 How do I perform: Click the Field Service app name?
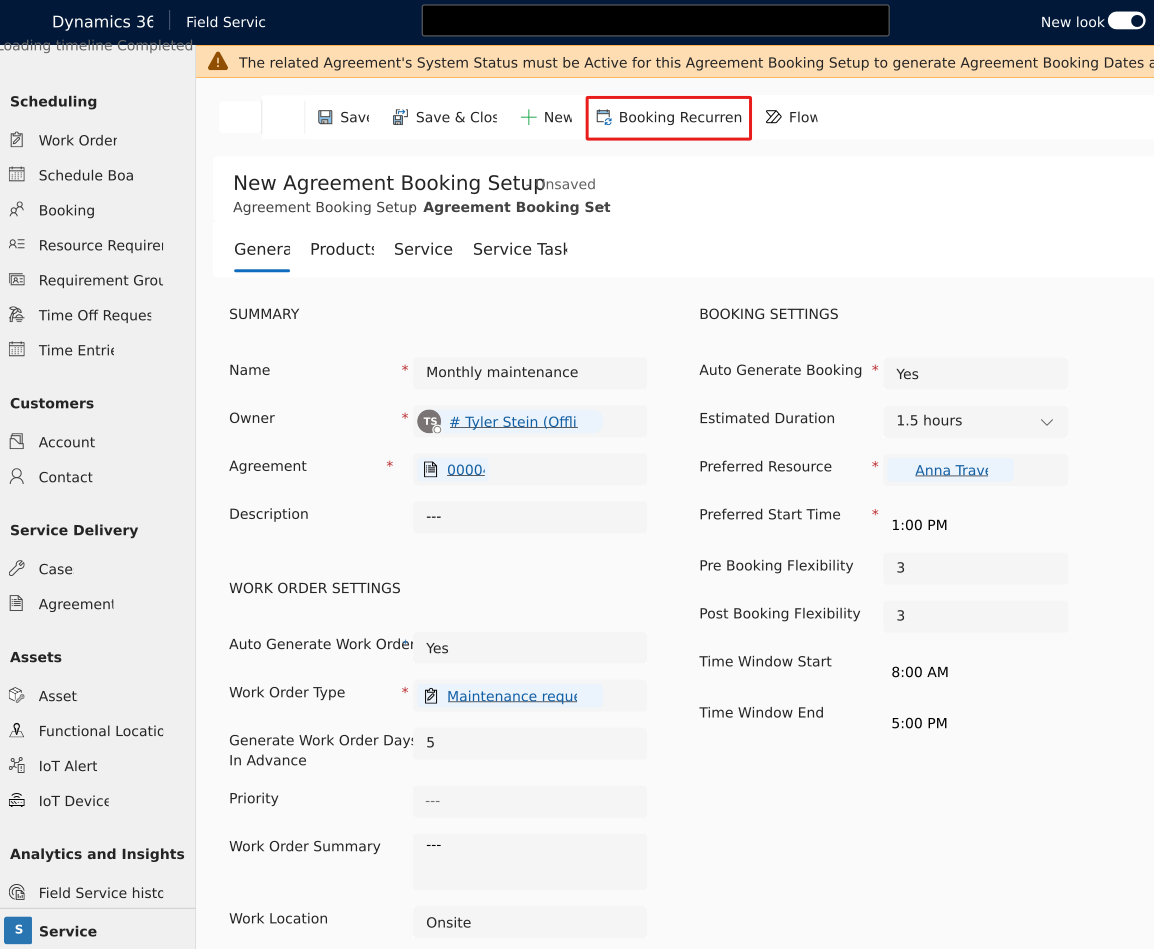tap(225, 22)
